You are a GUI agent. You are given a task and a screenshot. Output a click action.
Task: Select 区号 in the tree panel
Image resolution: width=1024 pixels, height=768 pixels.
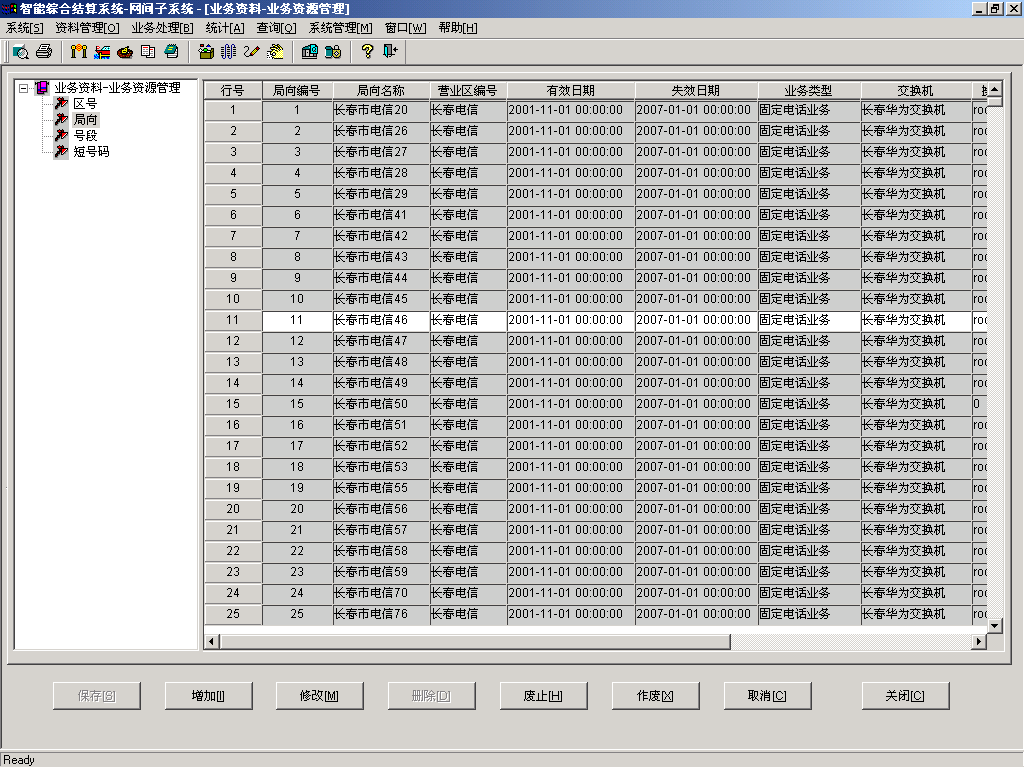point(85,104)
